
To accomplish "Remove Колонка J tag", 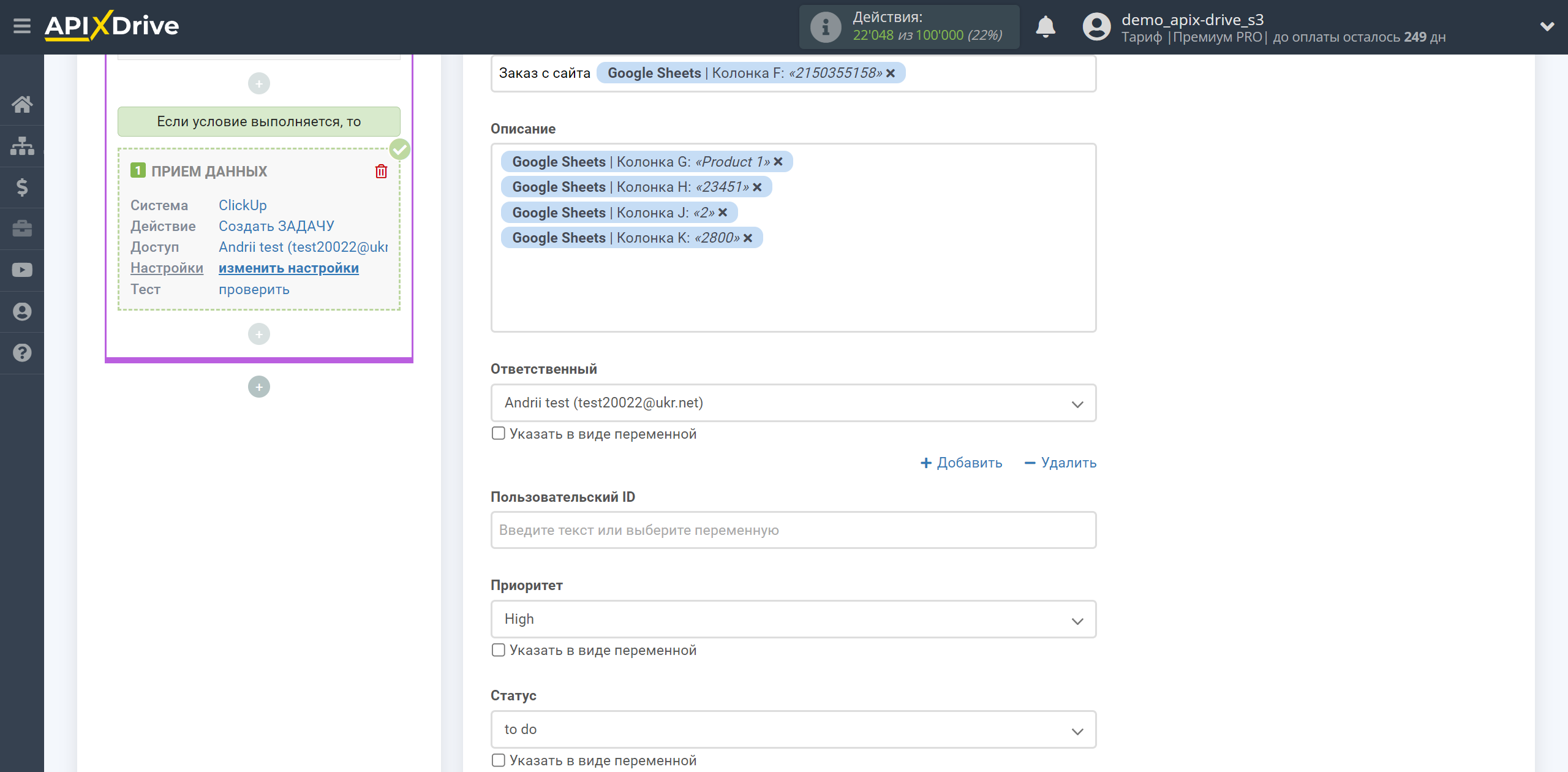I will click(x=723, y=212).
